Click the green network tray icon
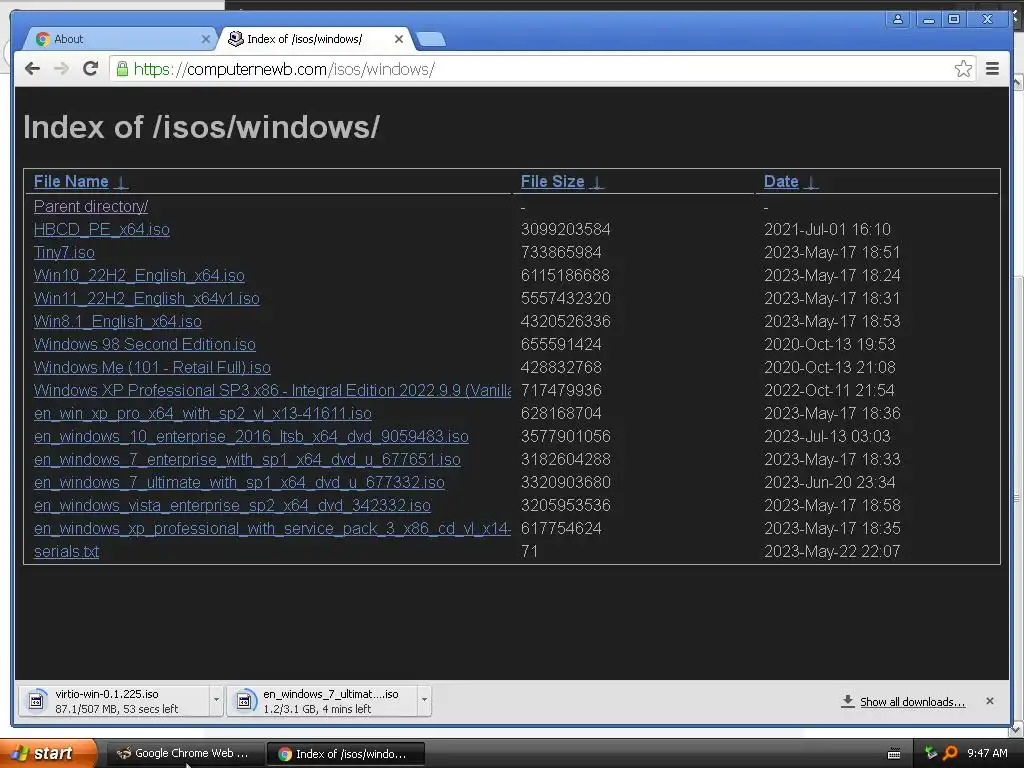 [931, 753]
